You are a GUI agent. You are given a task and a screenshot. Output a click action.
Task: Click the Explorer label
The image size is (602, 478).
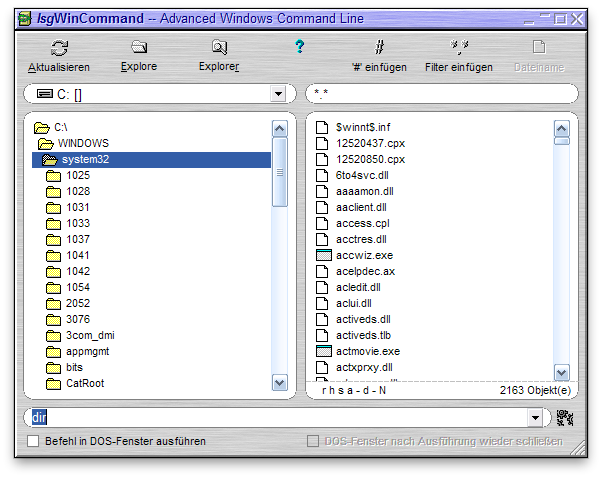[219, 66]
